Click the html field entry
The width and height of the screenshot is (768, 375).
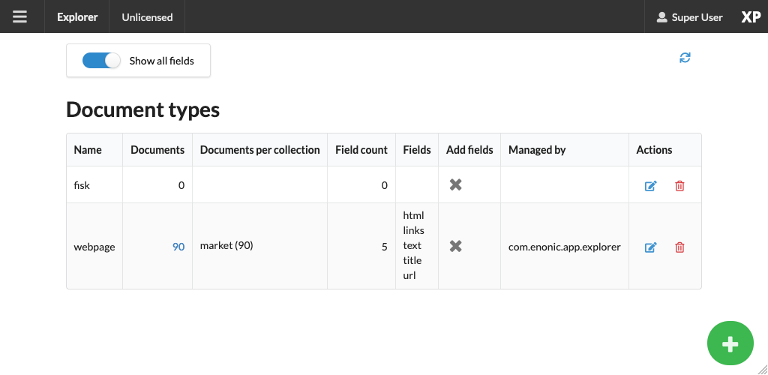pos(413,215)
